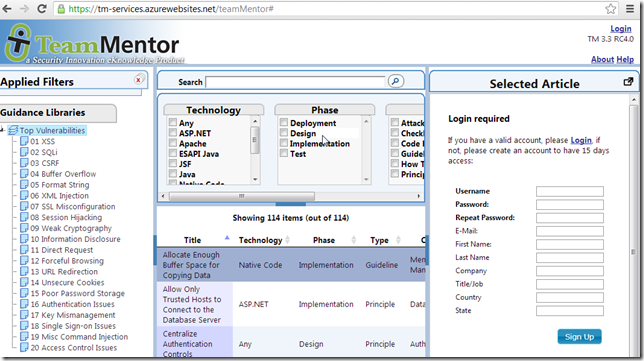Click the icon next to 04 Buffer Overflow
The width and height of the screenshot is (644, 361).
pyautogui.click(x=24, y=174)
